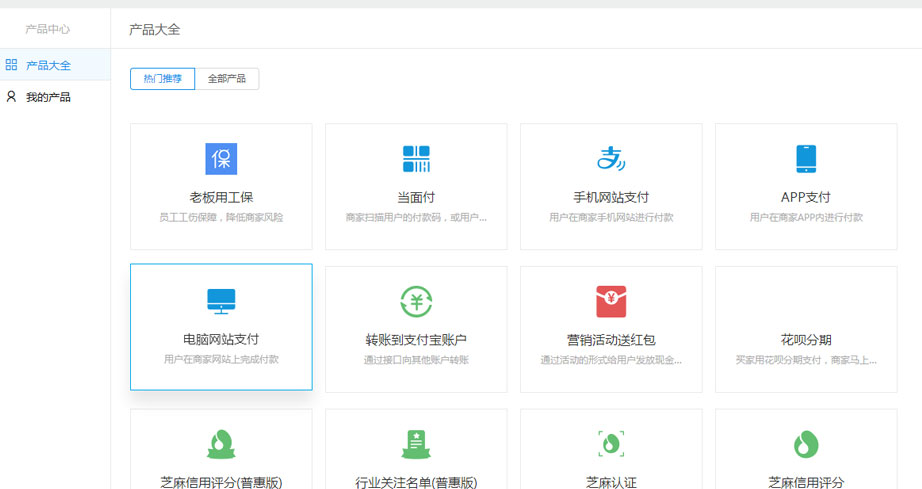Click the 用户在商家手机网站进行付款 description text
Viewport: 922px width, 489px height.
(x=611, y=217)
